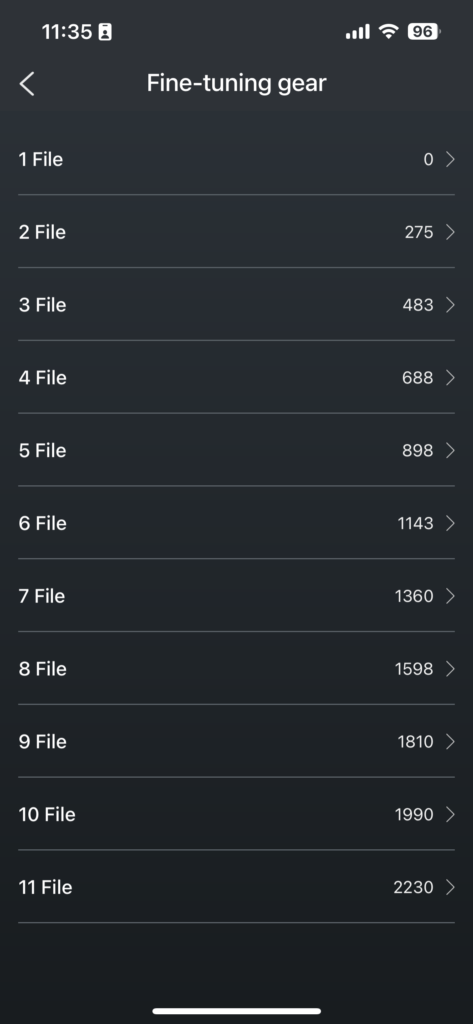This screenshot has height=1024, width=473.
Task: Edit the 1810 value for 9 File
Action: pos(416,741)
